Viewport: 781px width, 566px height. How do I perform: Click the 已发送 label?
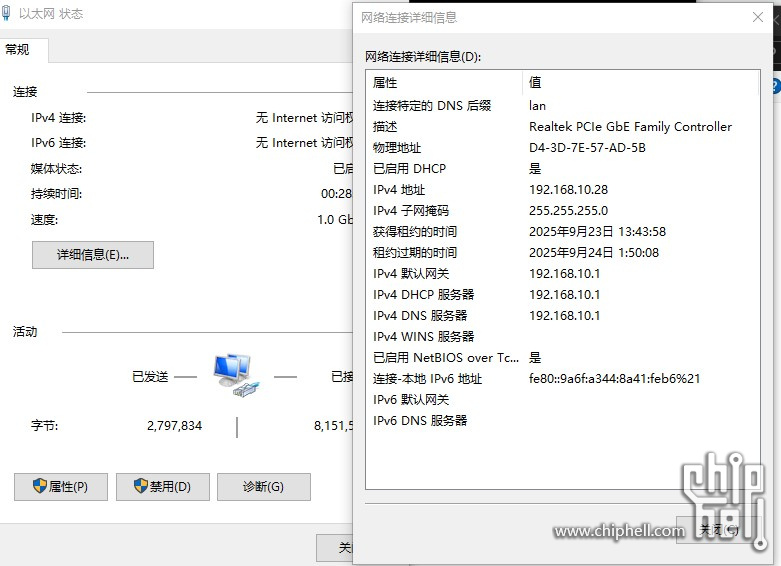coord(150,377)
